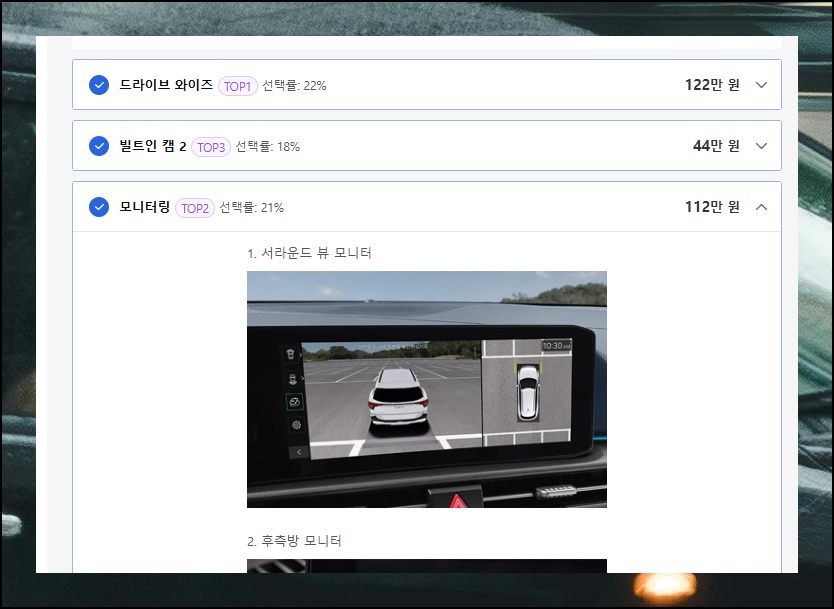
Task: Click the 1. 서라운드 뷰 모니터 heading
Action: [309, 253]
